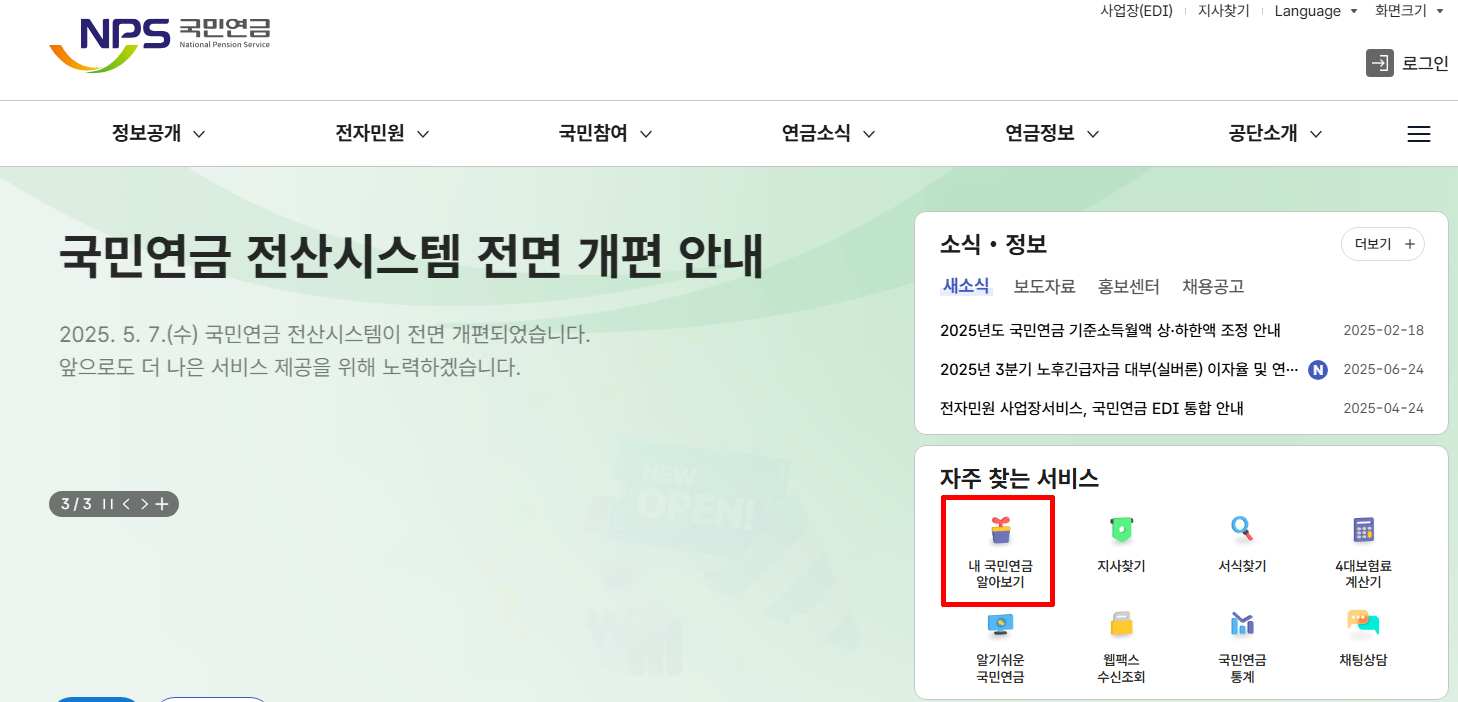Open 전자민원 사업장서비스 EDI 통합 안내 notice
The image size is (1458, 702).
[x=1092, y=408]
